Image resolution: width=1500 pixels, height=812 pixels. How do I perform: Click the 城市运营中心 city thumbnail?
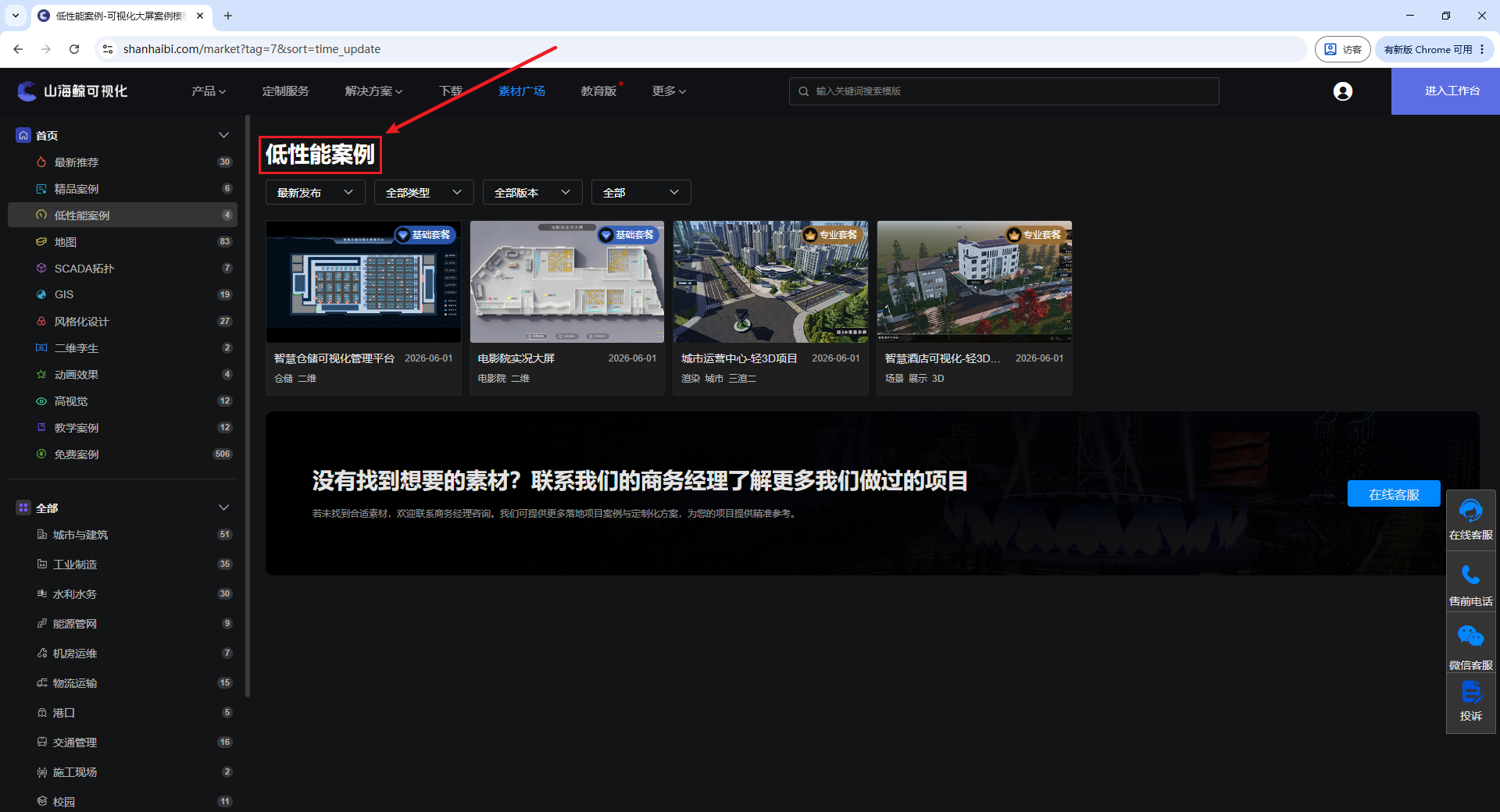point(770,281)
